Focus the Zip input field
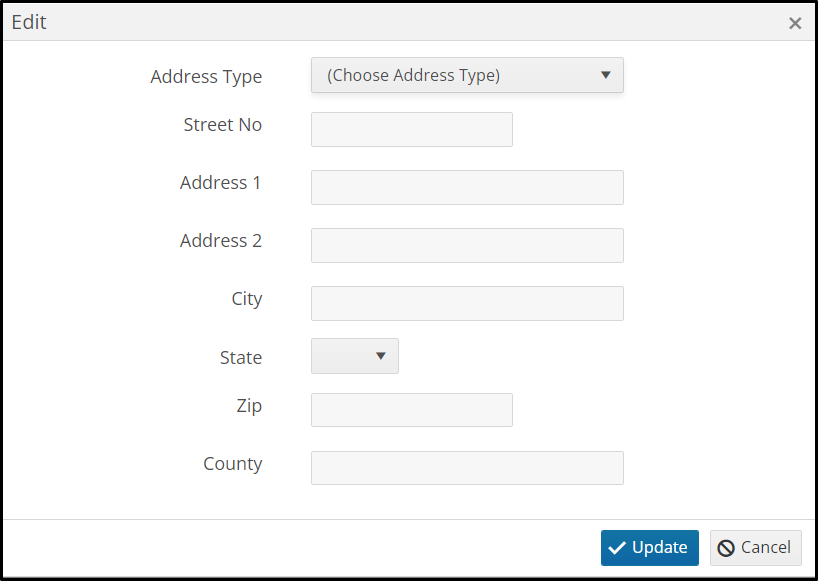This screenshot has width=818, height=581. tap(412, 410)
